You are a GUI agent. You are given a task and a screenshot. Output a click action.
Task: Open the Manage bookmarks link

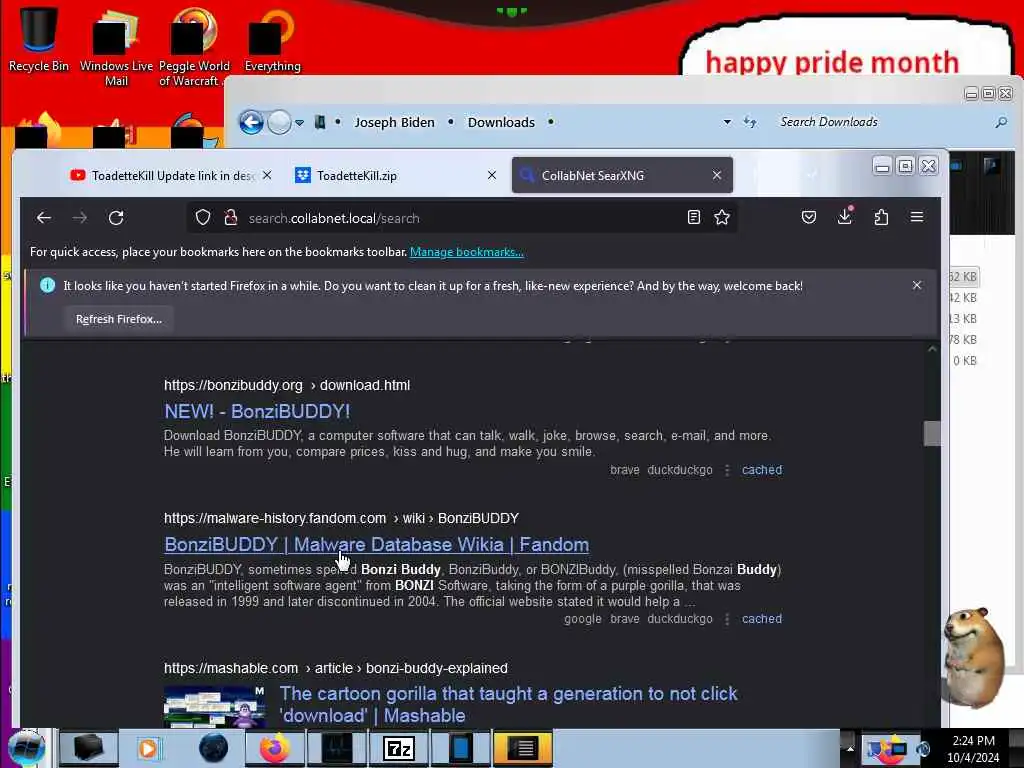click(466, 252)
